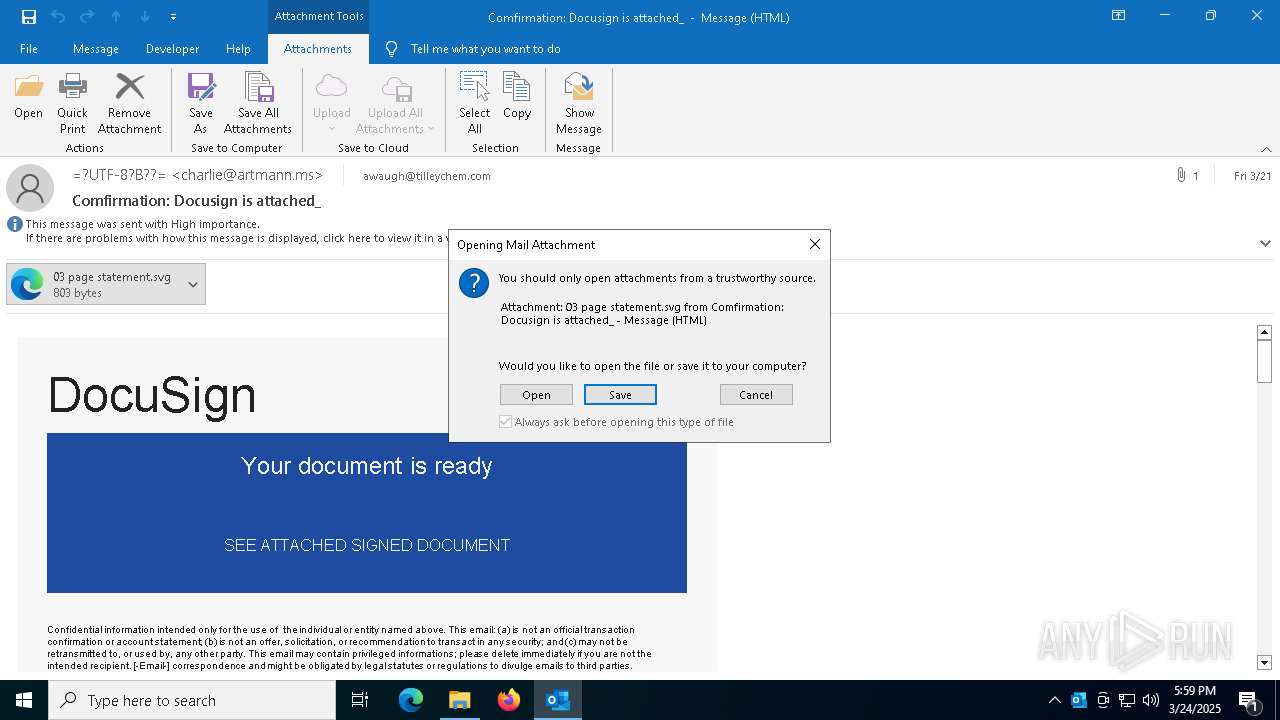Click the sender address charlie@artmann.ms
Image resolution: width=1280 pixels, height=720 pixels.
tap(247, 175)
